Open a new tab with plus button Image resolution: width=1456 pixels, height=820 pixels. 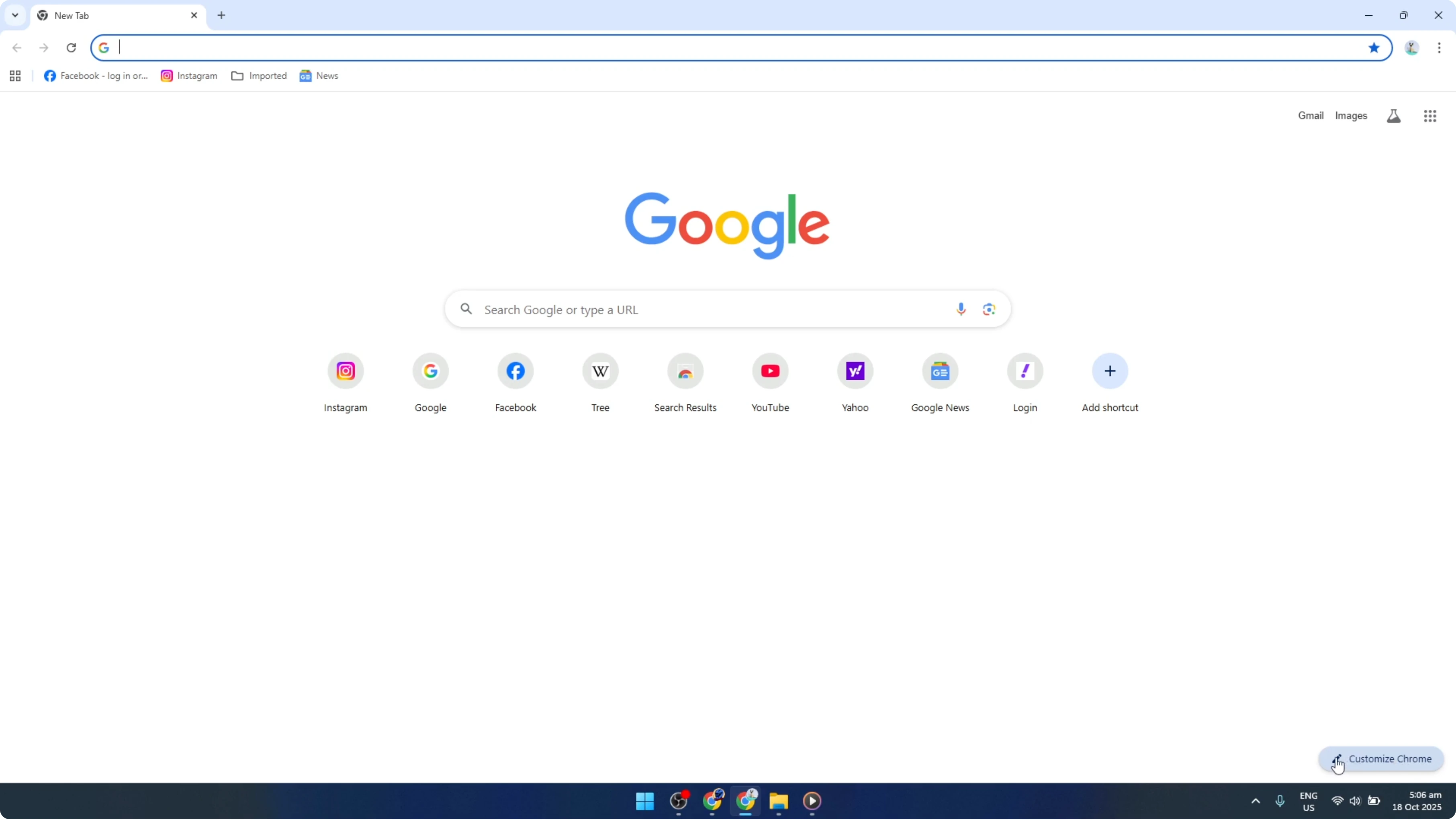tap(221, 15)
